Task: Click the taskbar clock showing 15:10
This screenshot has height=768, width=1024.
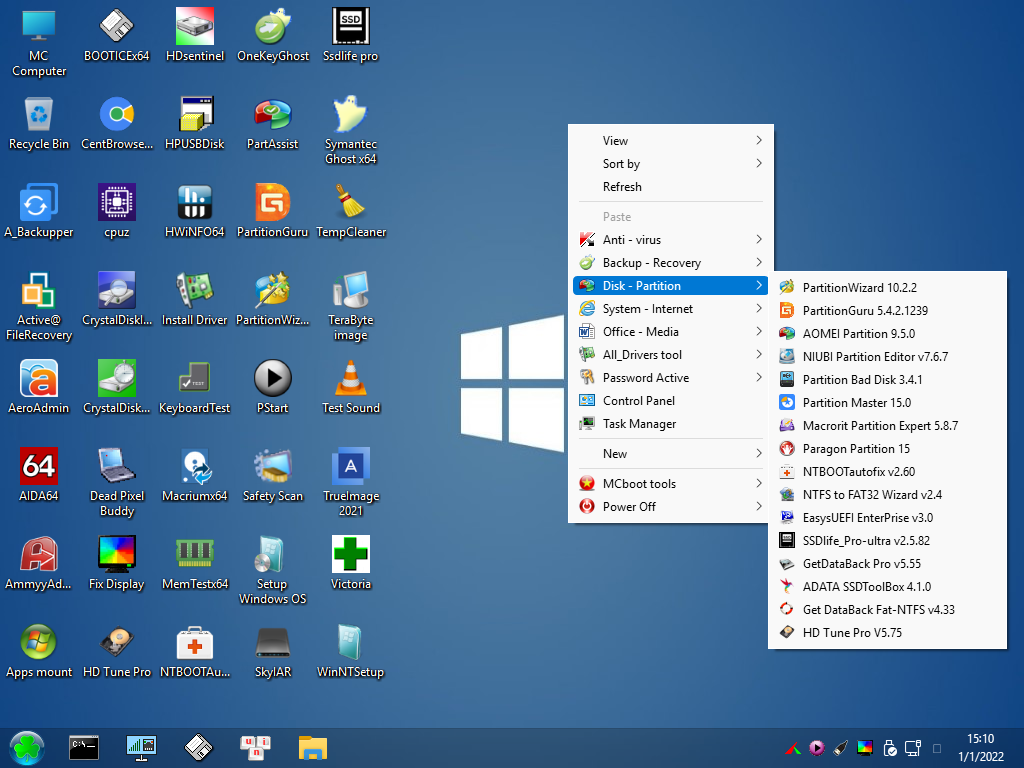Action: coord(981,747)
